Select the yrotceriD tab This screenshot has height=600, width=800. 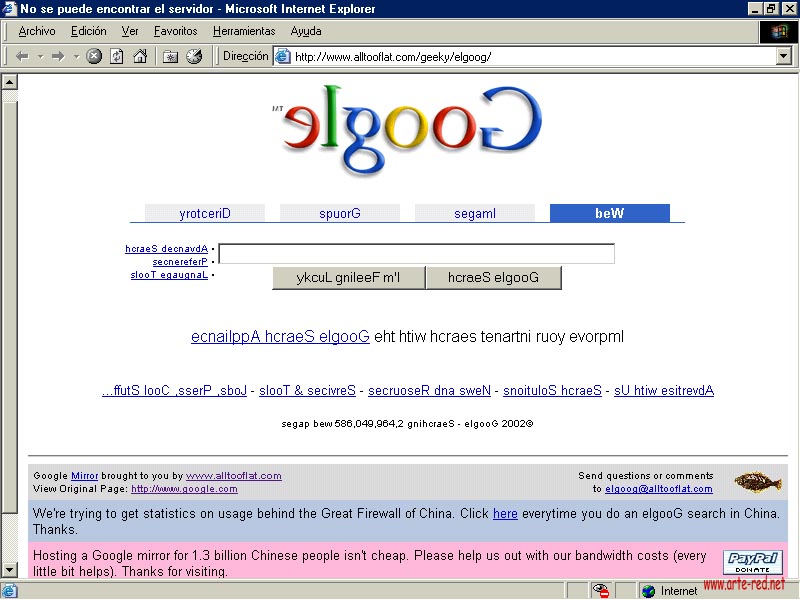tap(205, 213)
